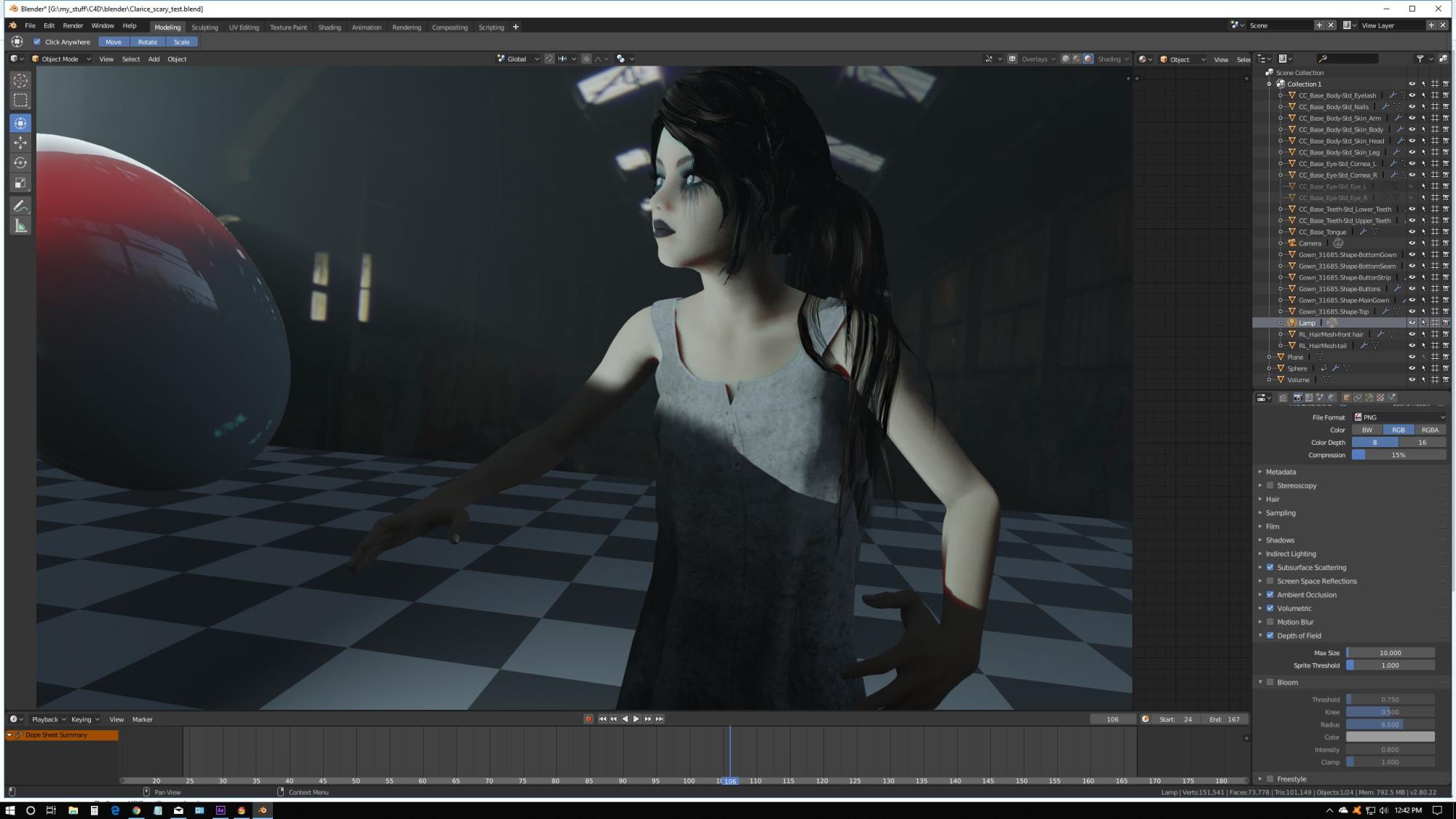Image resolution: width=1456 pixels, height=819 pixels.
Task: Click the Sculpting mode tab
Action: [205, 27]
